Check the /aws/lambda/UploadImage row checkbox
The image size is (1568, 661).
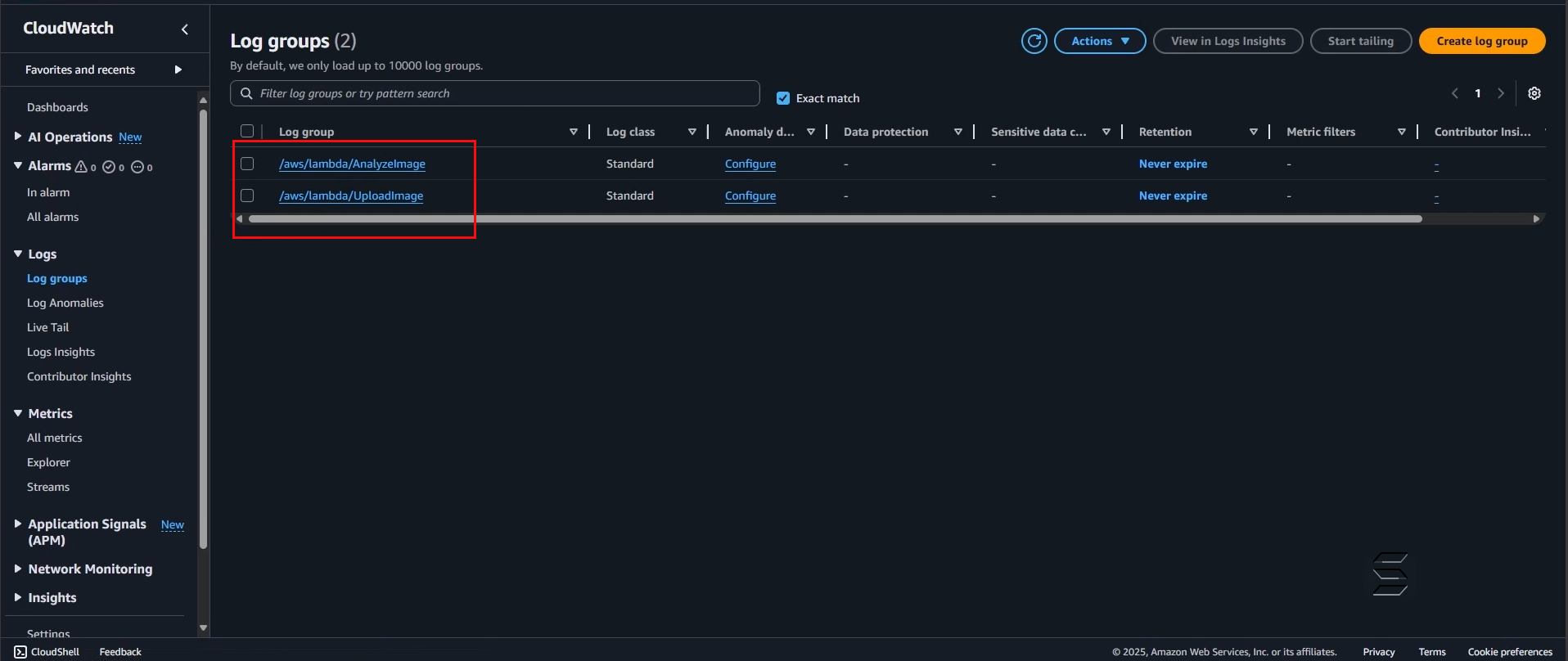click(247, 196)
